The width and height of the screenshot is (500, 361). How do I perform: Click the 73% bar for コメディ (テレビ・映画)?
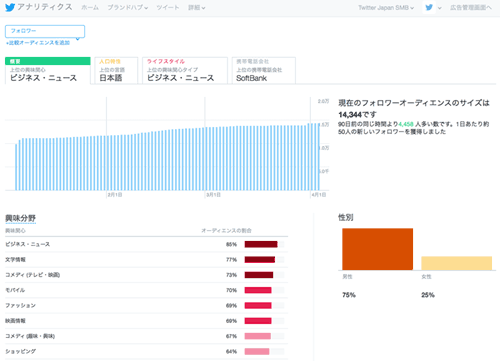259,275
